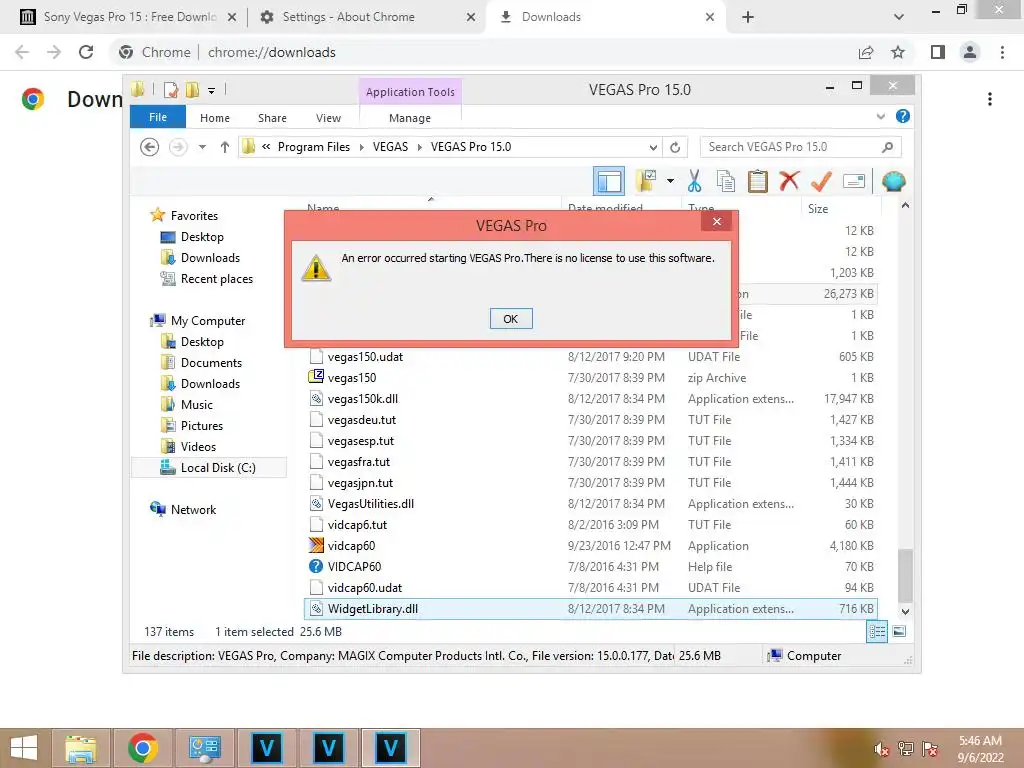Click the Search VEGAS Pro 15.0 field
This screenshot has height=768, width=1024.
(x=800, y=147)
